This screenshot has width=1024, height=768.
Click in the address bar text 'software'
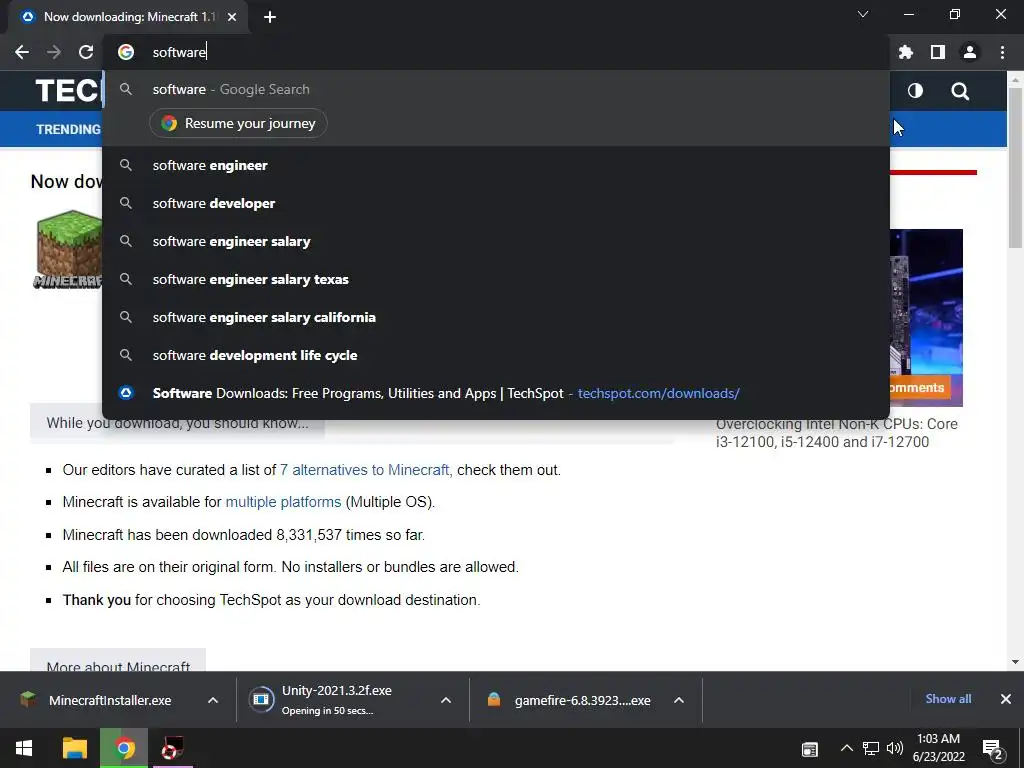179,52
